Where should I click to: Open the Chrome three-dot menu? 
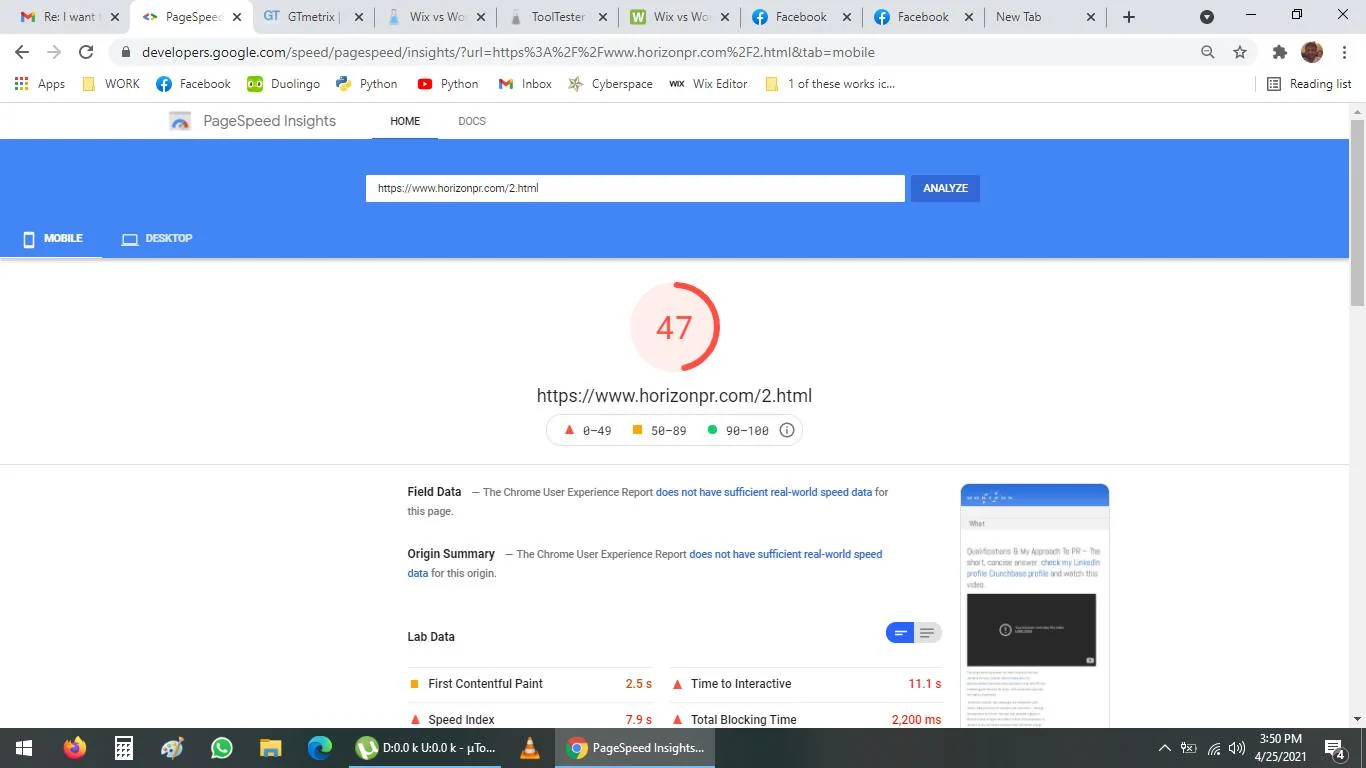click(x=1343, y=52)
